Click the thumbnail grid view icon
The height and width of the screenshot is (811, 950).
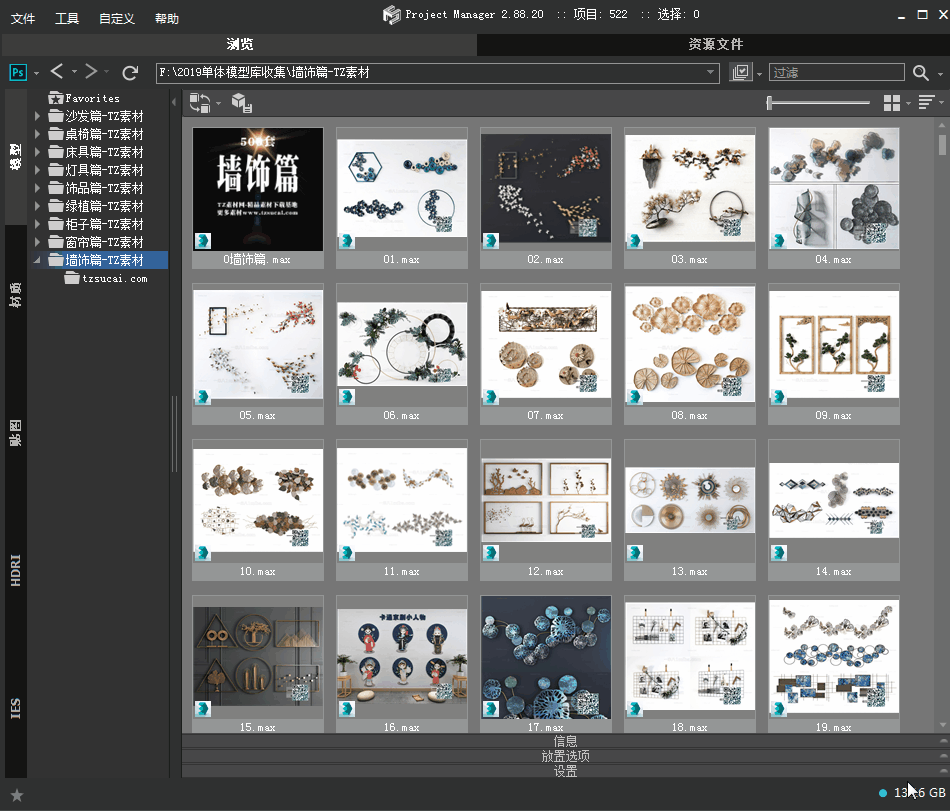892,102
